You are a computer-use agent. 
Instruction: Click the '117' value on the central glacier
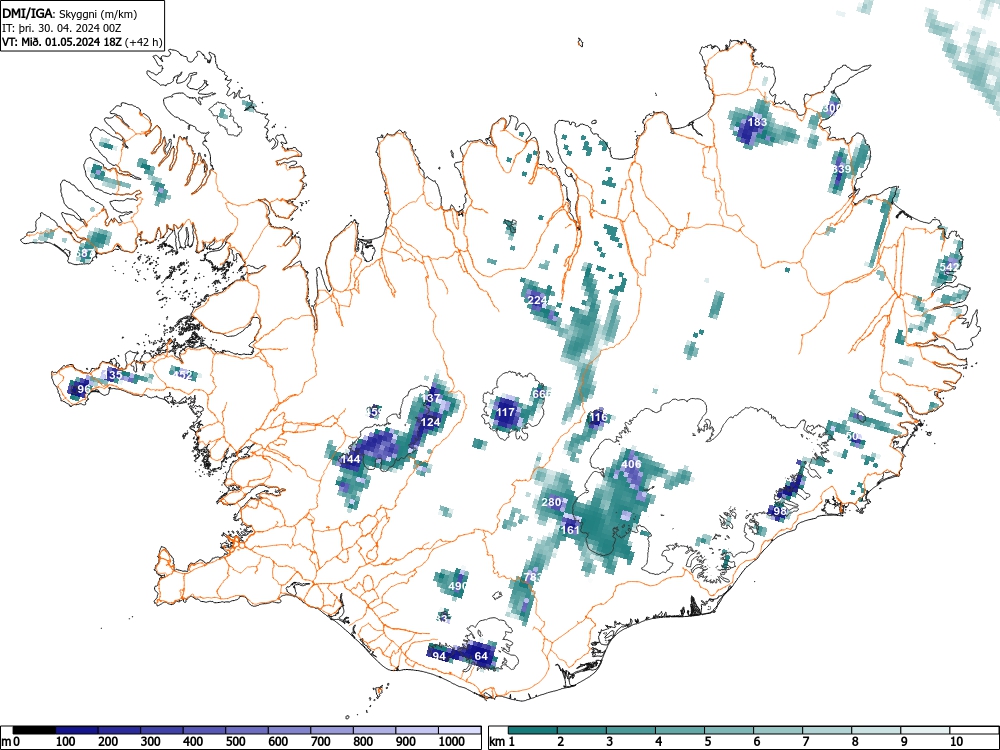(506, 412)
